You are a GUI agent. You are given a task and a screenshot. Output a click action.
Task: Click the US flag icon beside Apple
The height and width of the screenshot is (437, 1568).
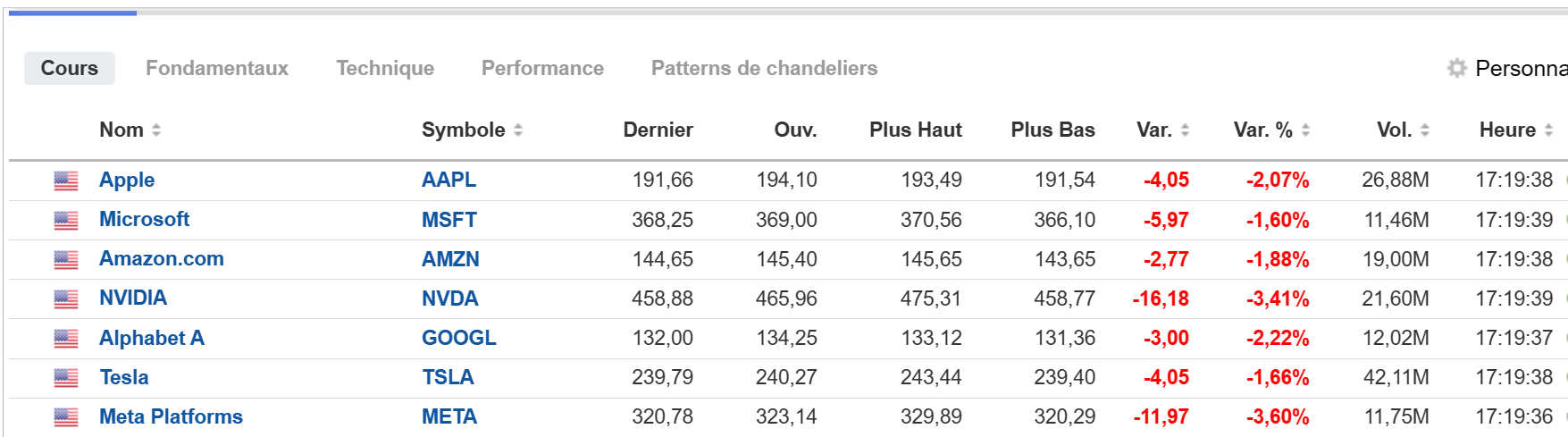(x=66, y=181)
